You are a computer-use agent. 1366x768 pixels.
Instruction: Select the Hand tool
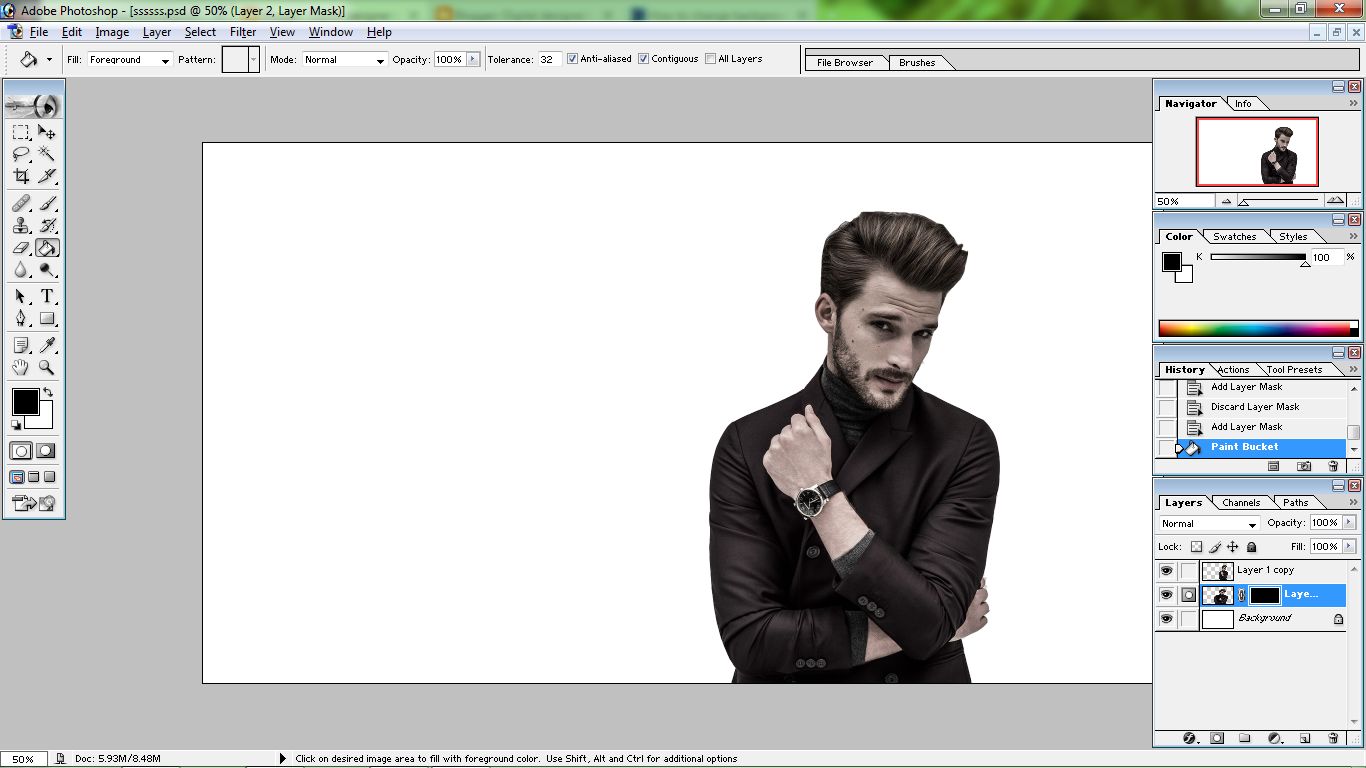pyautogui.click(x=21, y=367)
